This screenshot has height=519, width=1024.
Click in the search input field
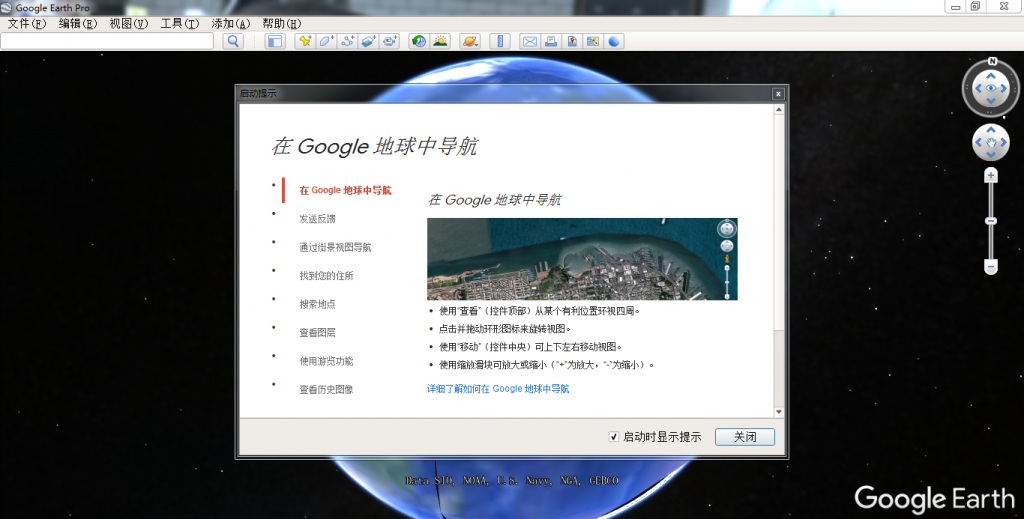107,41
